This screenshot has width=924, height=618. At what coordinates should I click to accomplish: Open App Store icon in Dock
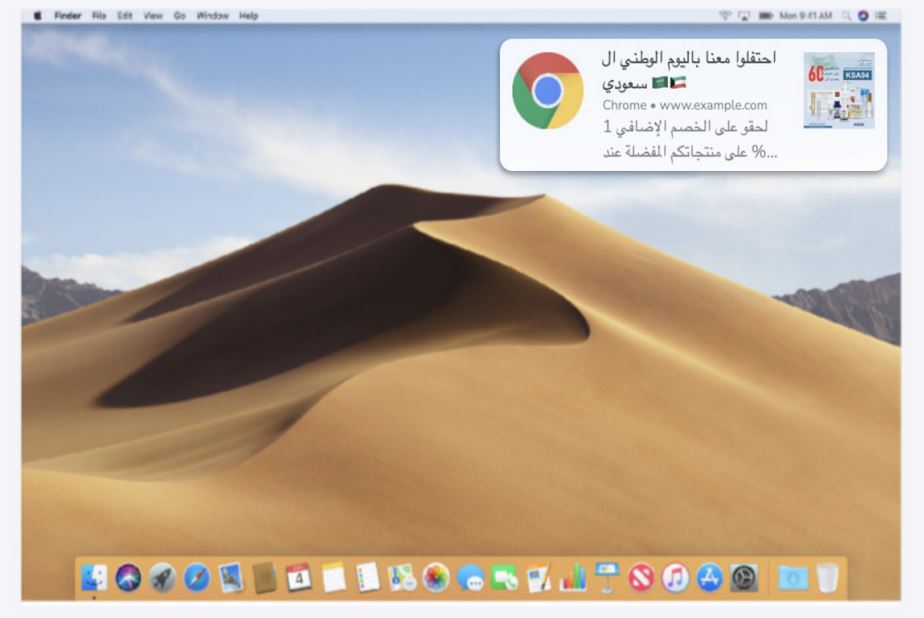710,577
